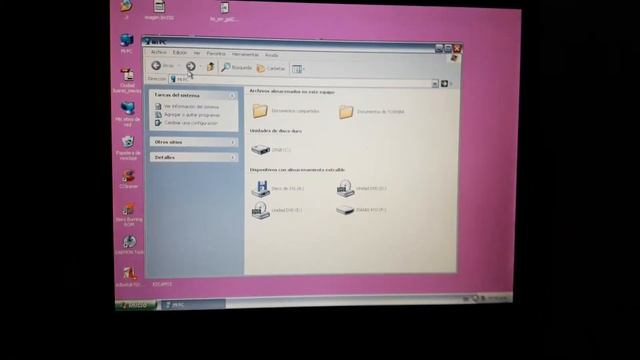
Task: Expand the Otros sitios panel
Action: click(x=233, y=142)
